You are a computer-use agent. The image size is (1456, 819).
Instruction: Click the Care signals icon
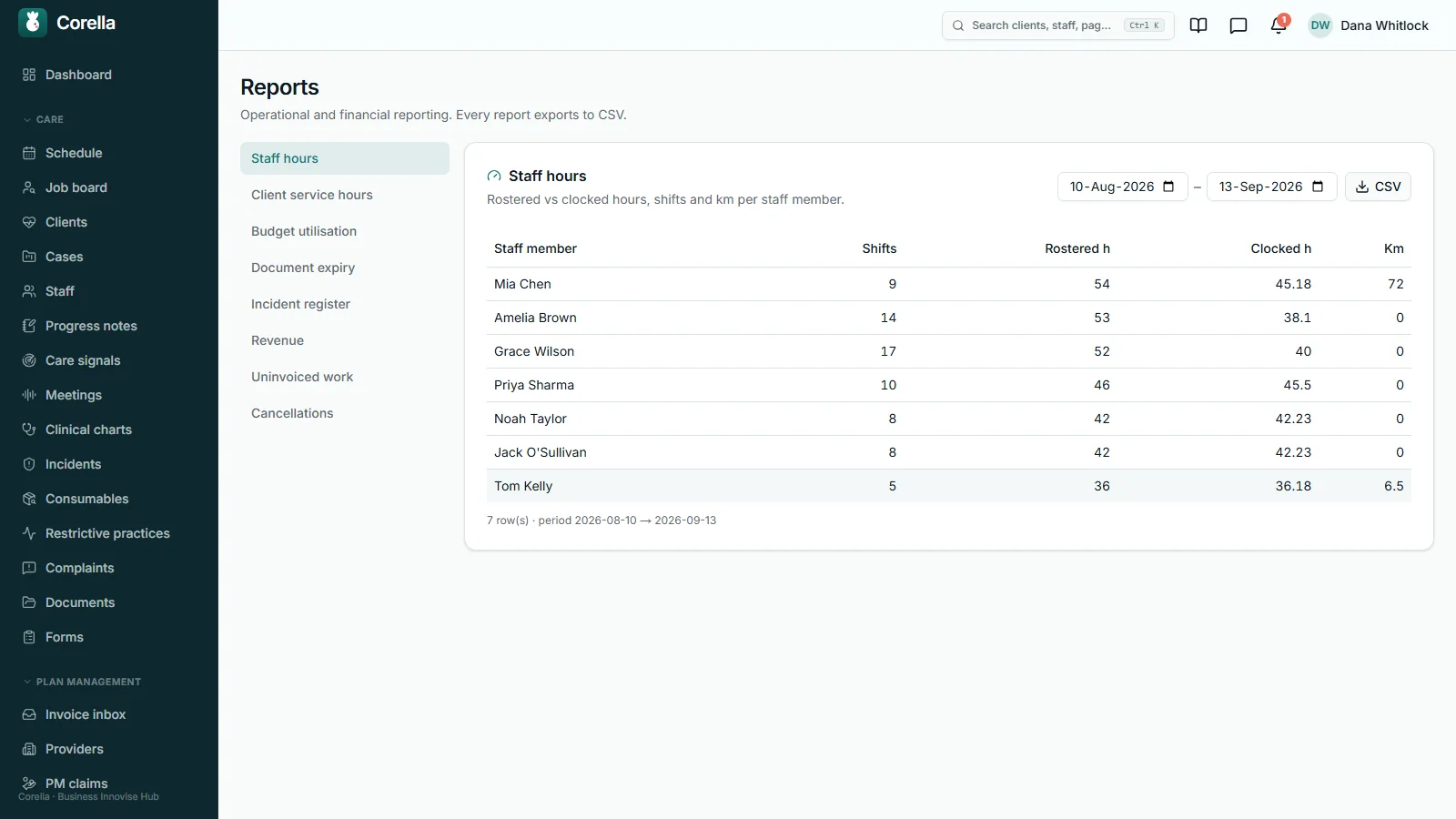tap(29, 360)
